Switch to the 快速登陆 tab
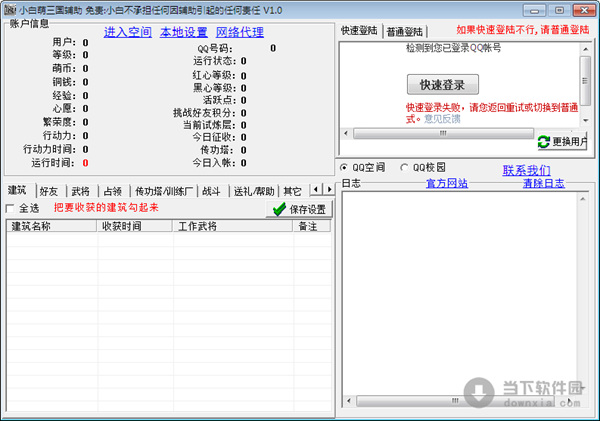The width and height of the screenshot is (600, 421). click(x=359, y=31)
